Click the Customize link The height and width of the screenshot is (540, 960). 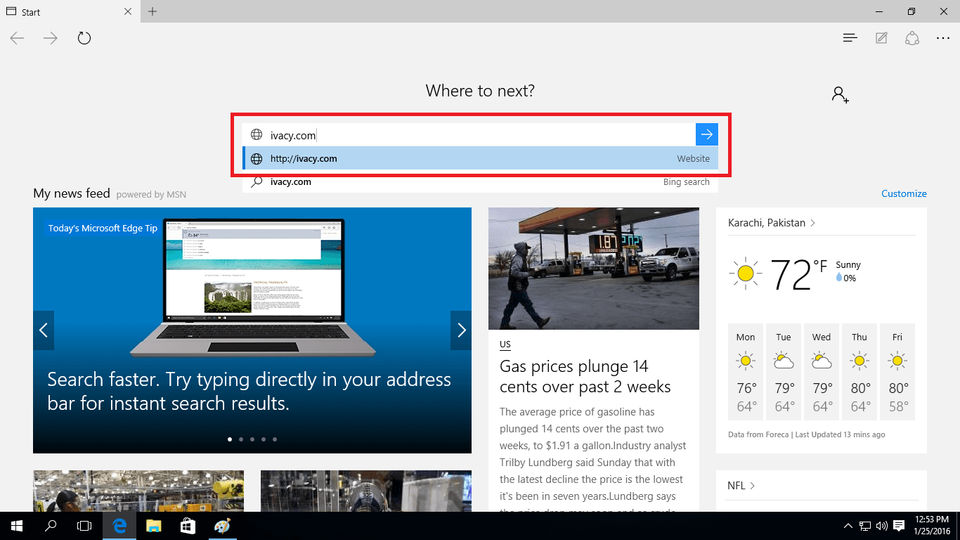click(904, 193)
